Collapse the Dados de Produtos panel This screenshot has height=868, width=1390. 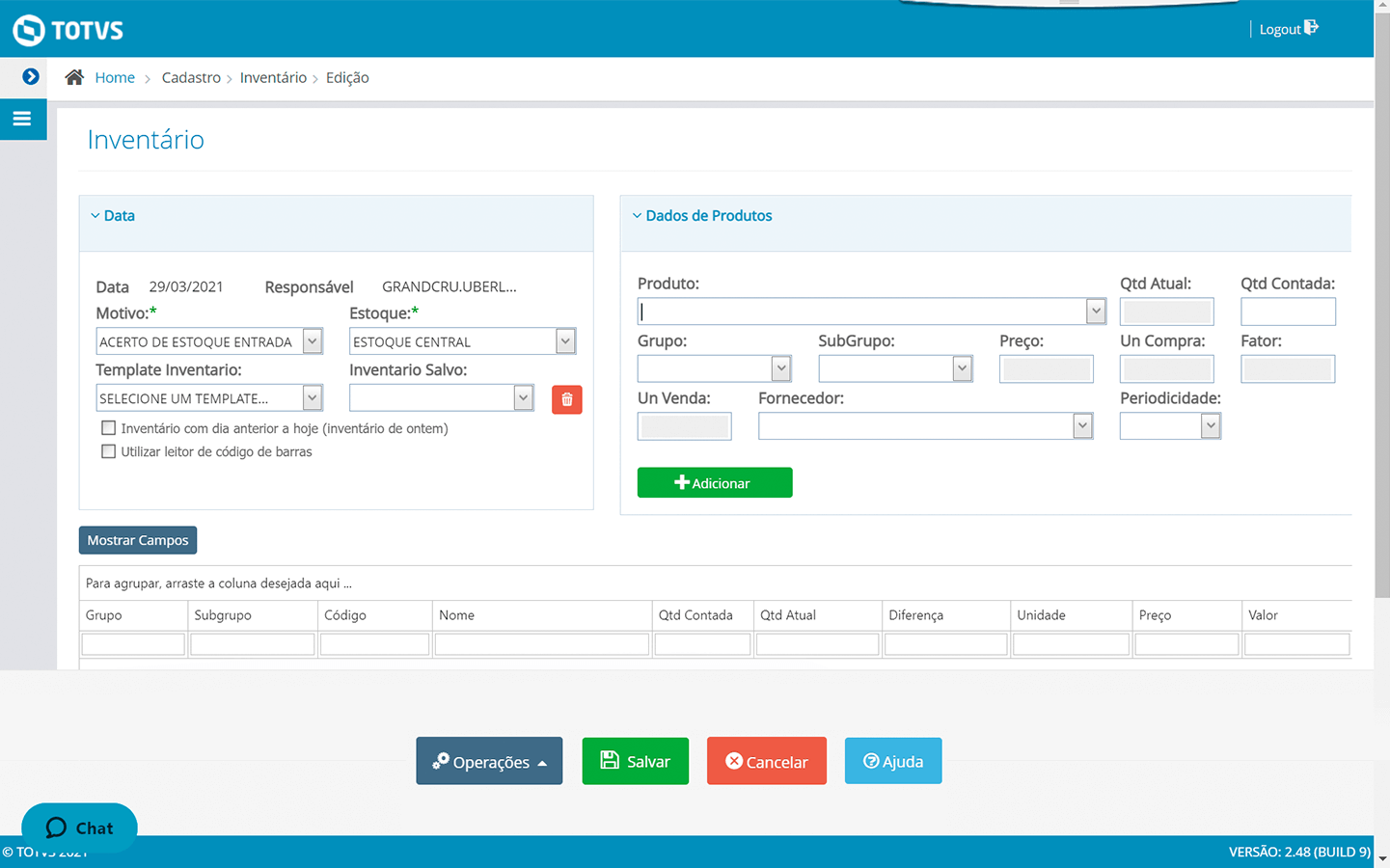(x=701, y=216)
